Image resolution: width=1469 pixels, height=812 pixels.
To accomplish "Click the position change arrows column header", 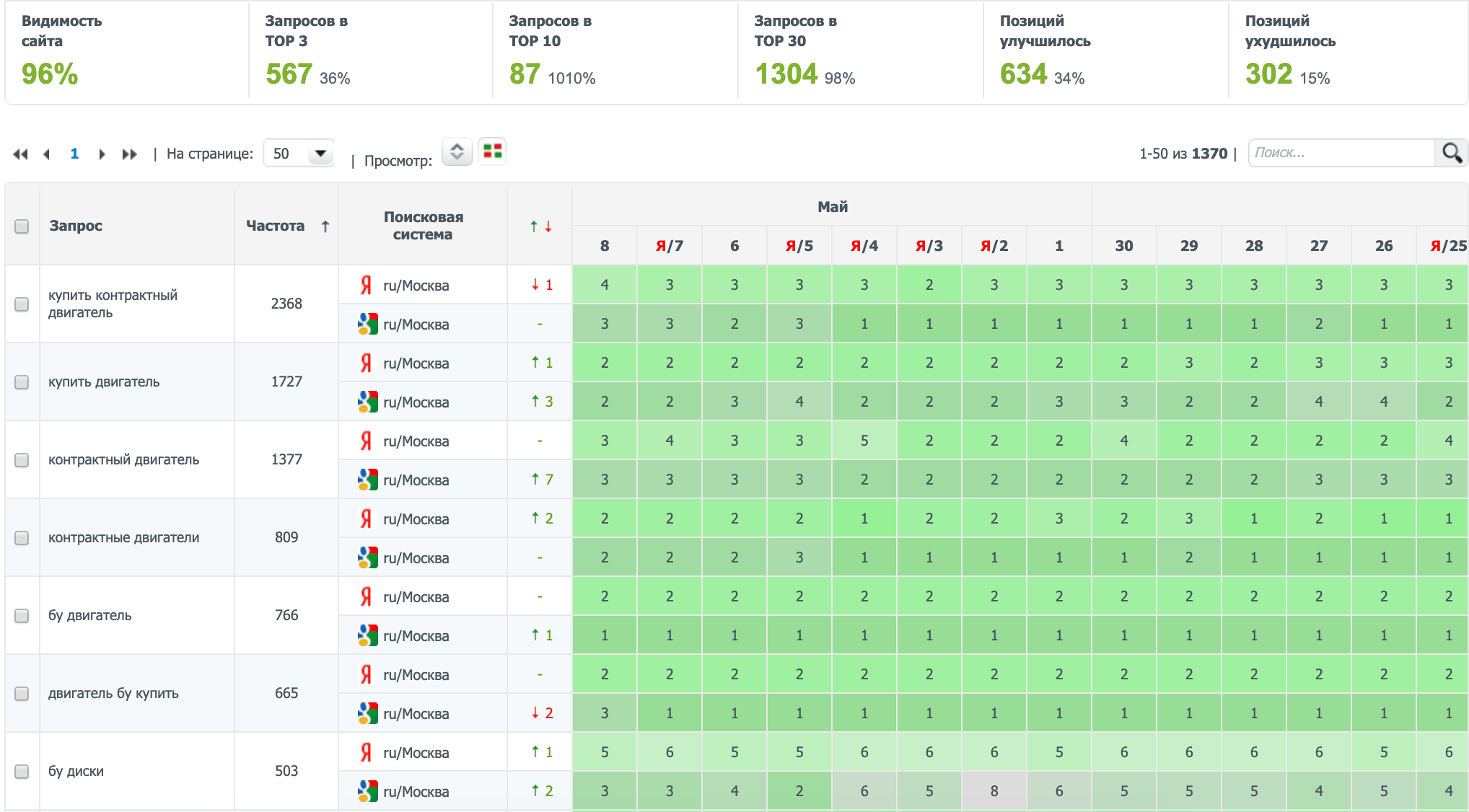I will pyautogui.click(x=540, y=226).
